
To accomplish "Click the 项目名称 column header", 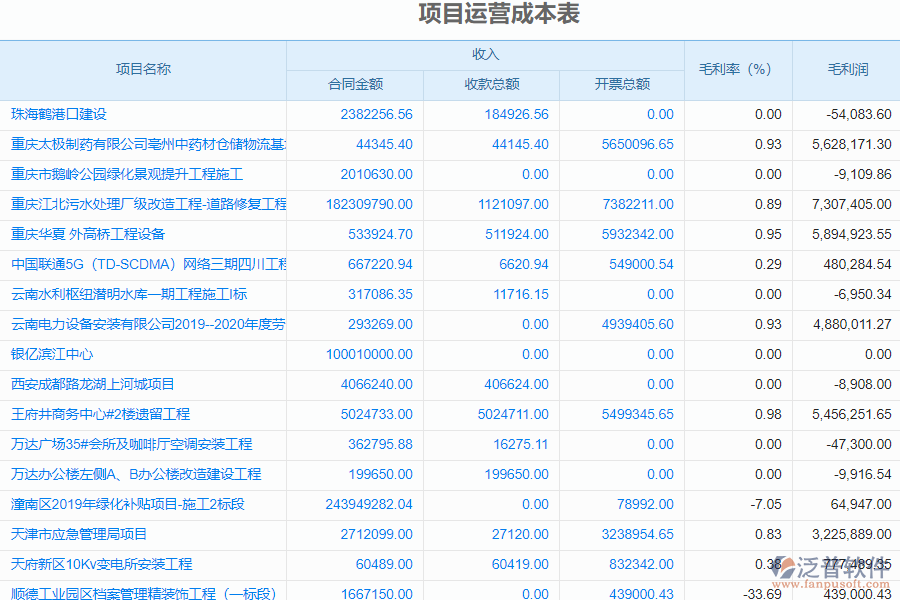I will [141, 70].
